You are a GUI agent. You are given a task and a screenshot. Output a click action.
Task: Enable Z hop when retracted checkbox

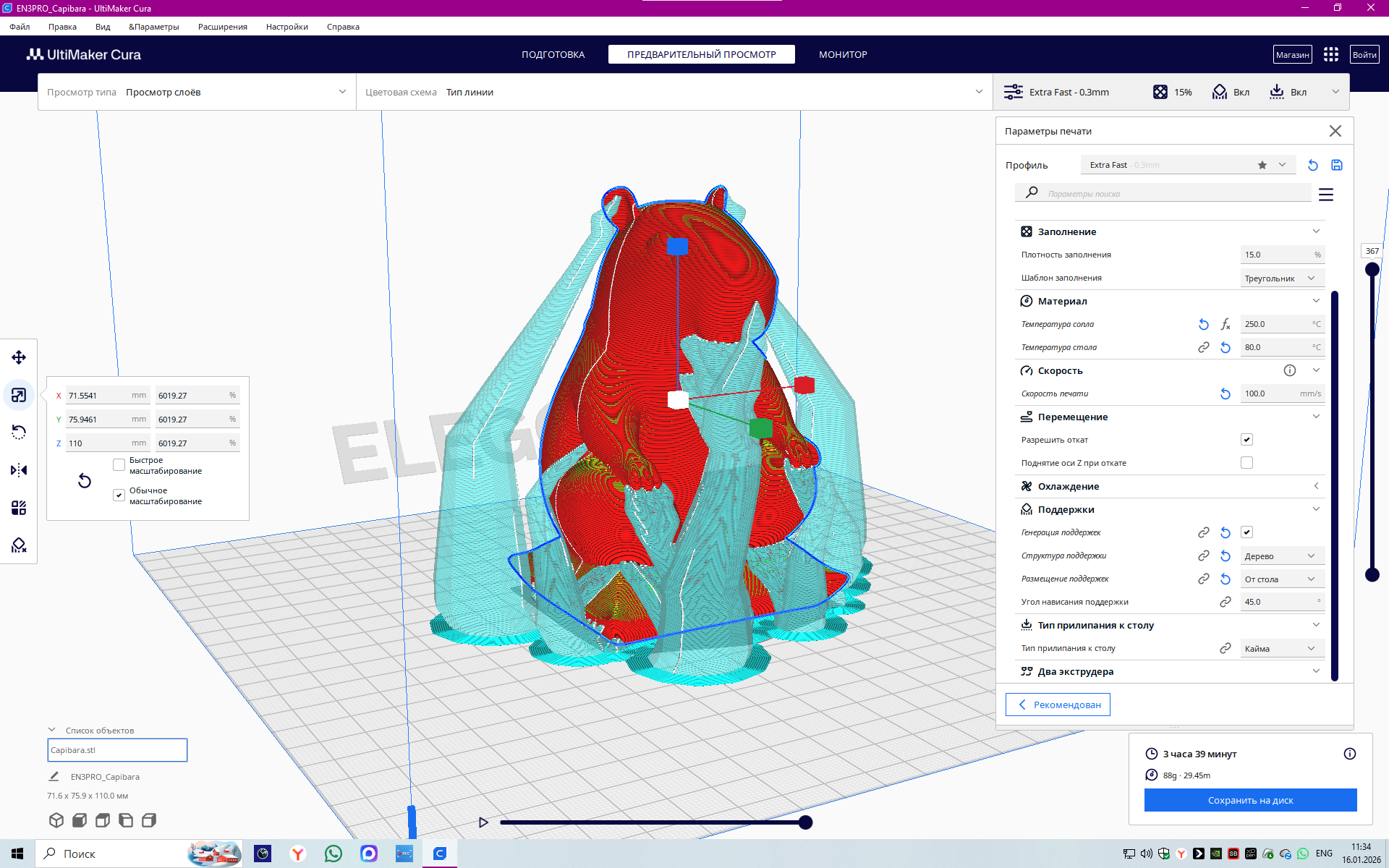(x=1246, y=463)
